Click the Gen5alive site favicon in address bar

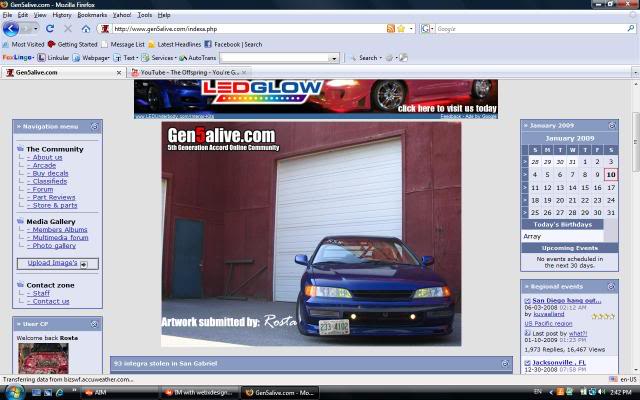[105, 29]
